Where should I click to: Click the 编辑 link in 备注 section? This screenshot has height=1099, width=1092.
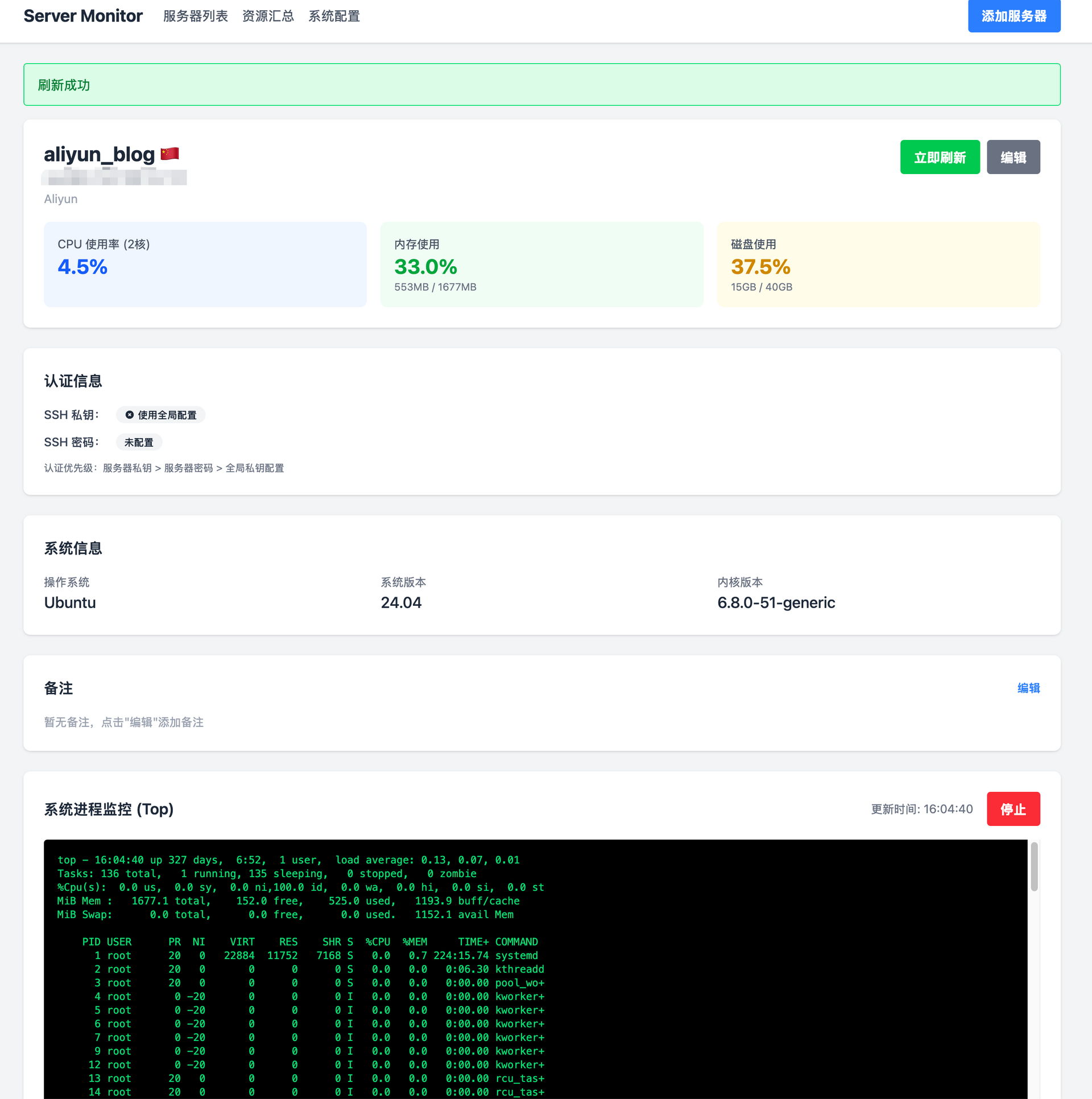pos(1028,688)
